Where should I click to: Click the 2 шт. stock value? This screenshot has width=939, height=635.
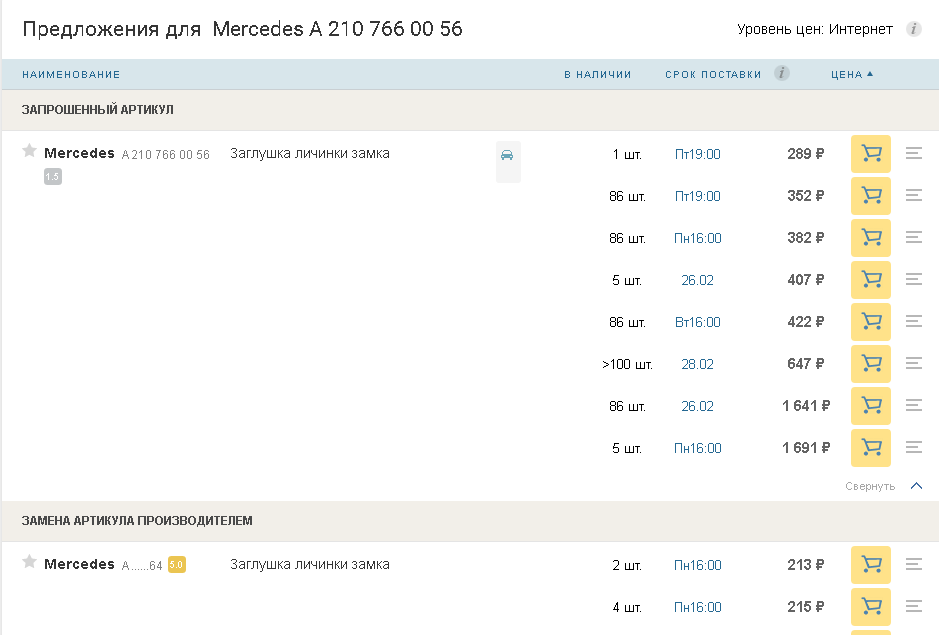[627, 565]
